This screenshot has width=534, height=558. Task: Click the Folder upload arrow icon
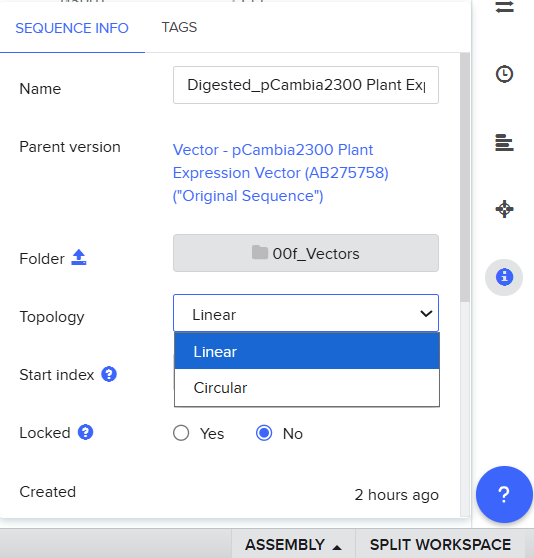79,257
